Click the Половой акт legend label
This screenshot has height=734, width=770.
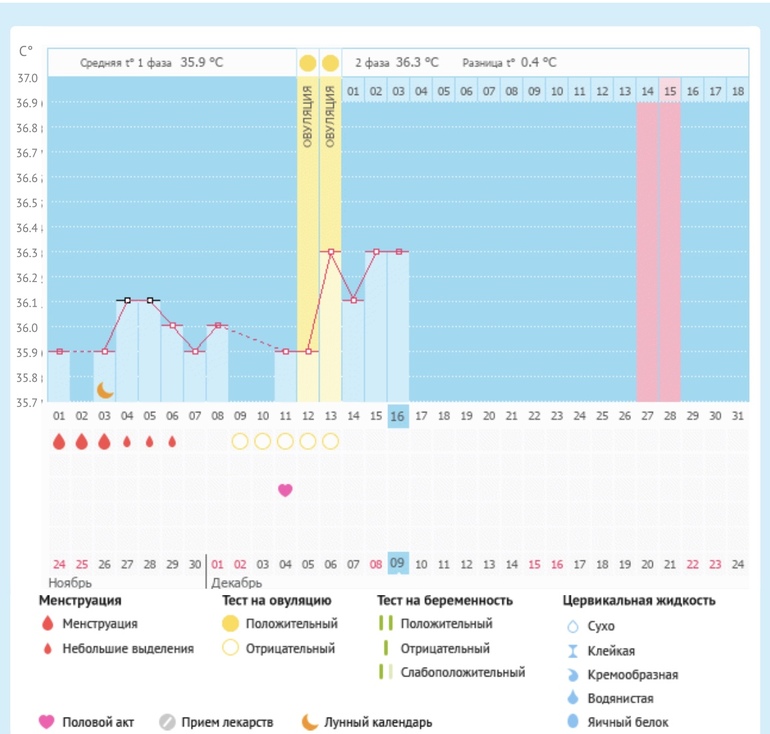point(97,722)
